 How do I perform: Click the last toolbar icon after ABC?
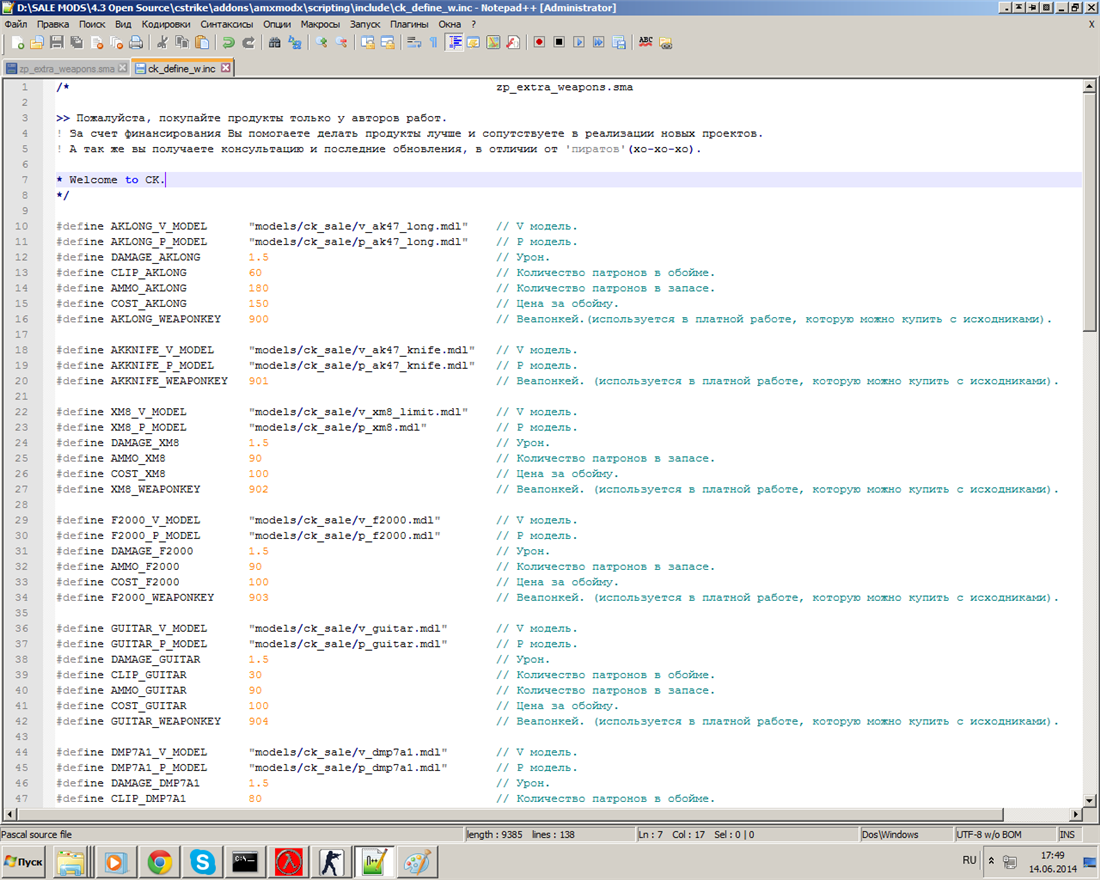666,43
